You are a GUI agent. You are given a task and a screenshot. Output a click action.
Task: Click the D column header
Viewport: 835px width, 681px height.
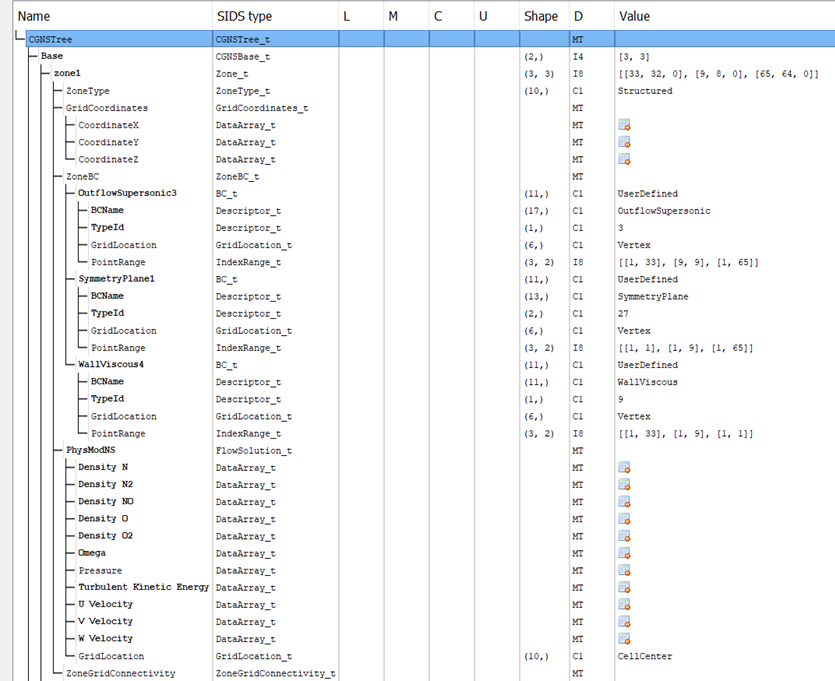coord(592,17)
